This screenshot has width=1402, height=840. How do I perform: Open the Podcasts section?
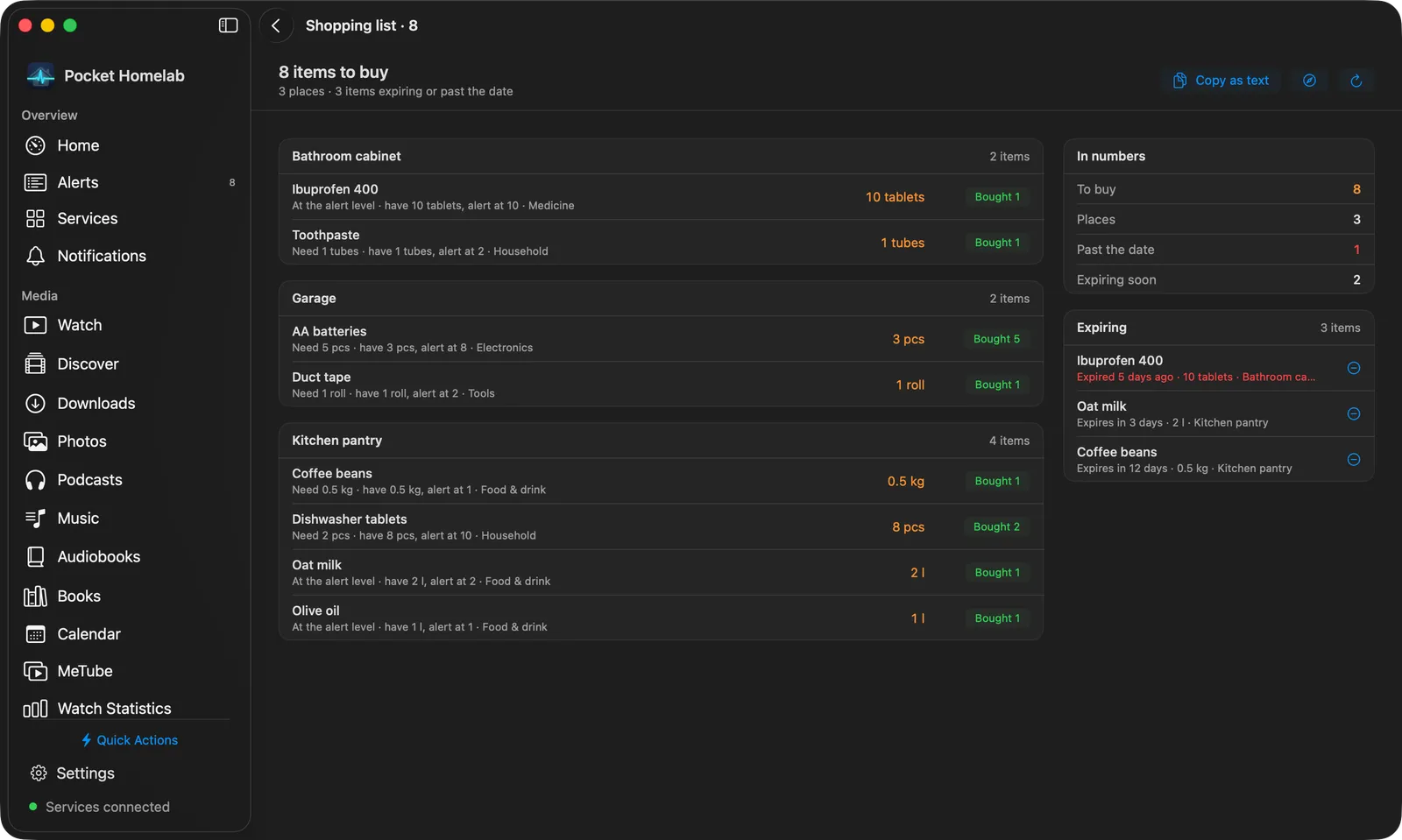(128, 480)
